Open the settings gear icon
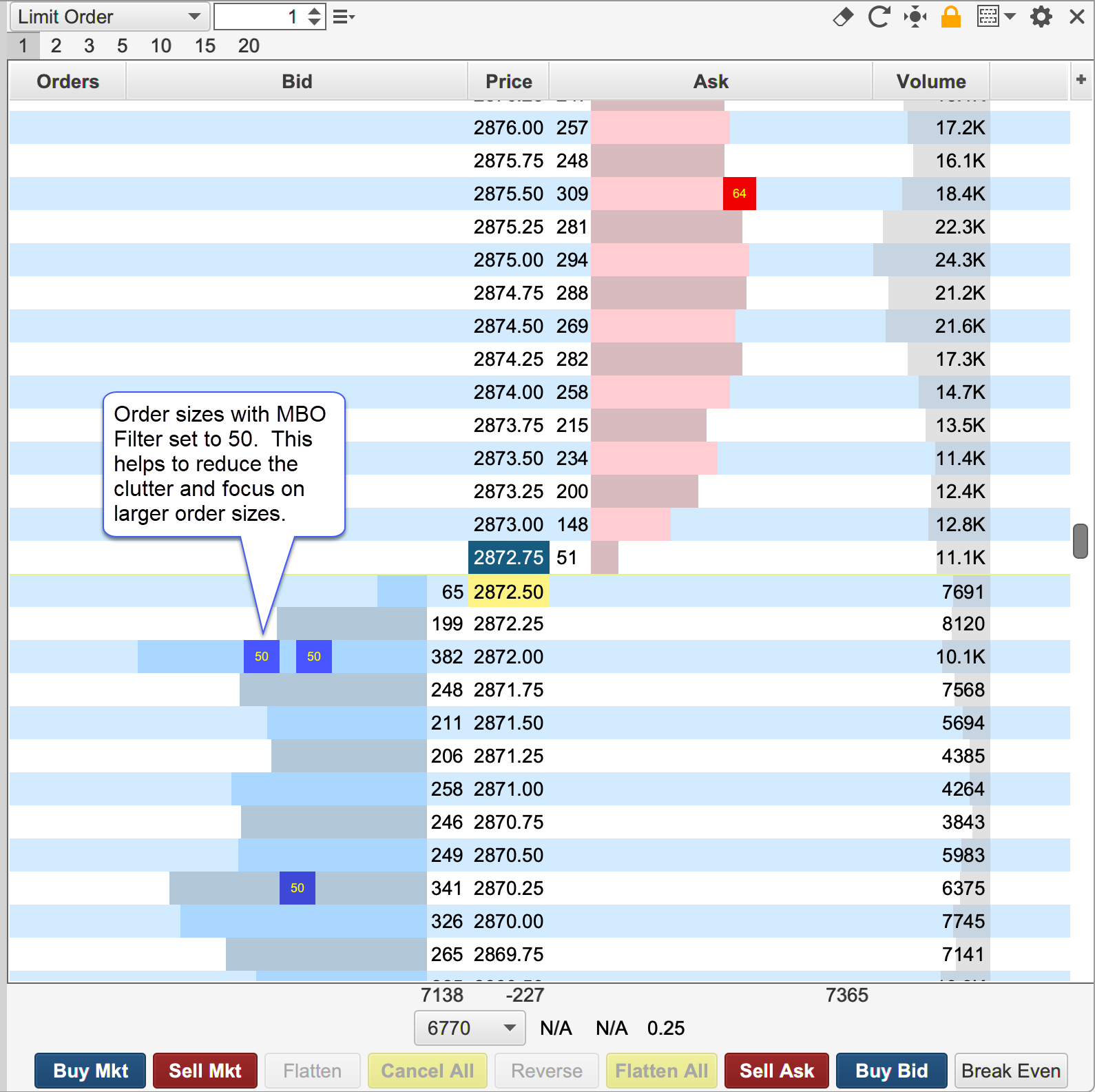Viewport: 1095px width, 1092px height. coord(1041,17)
